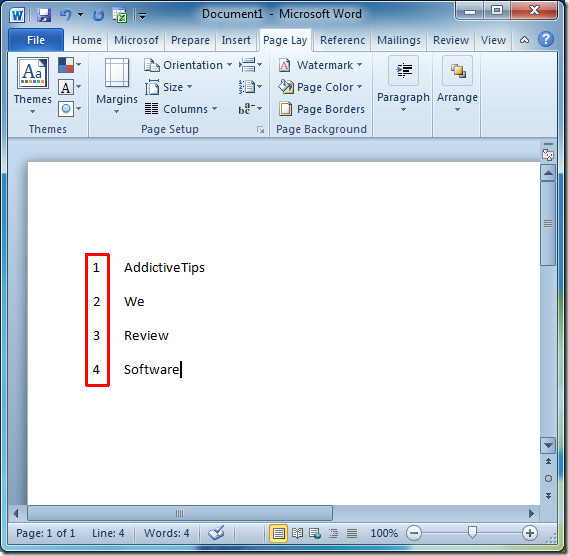
Task: Open the Themes gallery button
Action: (33, 86)
